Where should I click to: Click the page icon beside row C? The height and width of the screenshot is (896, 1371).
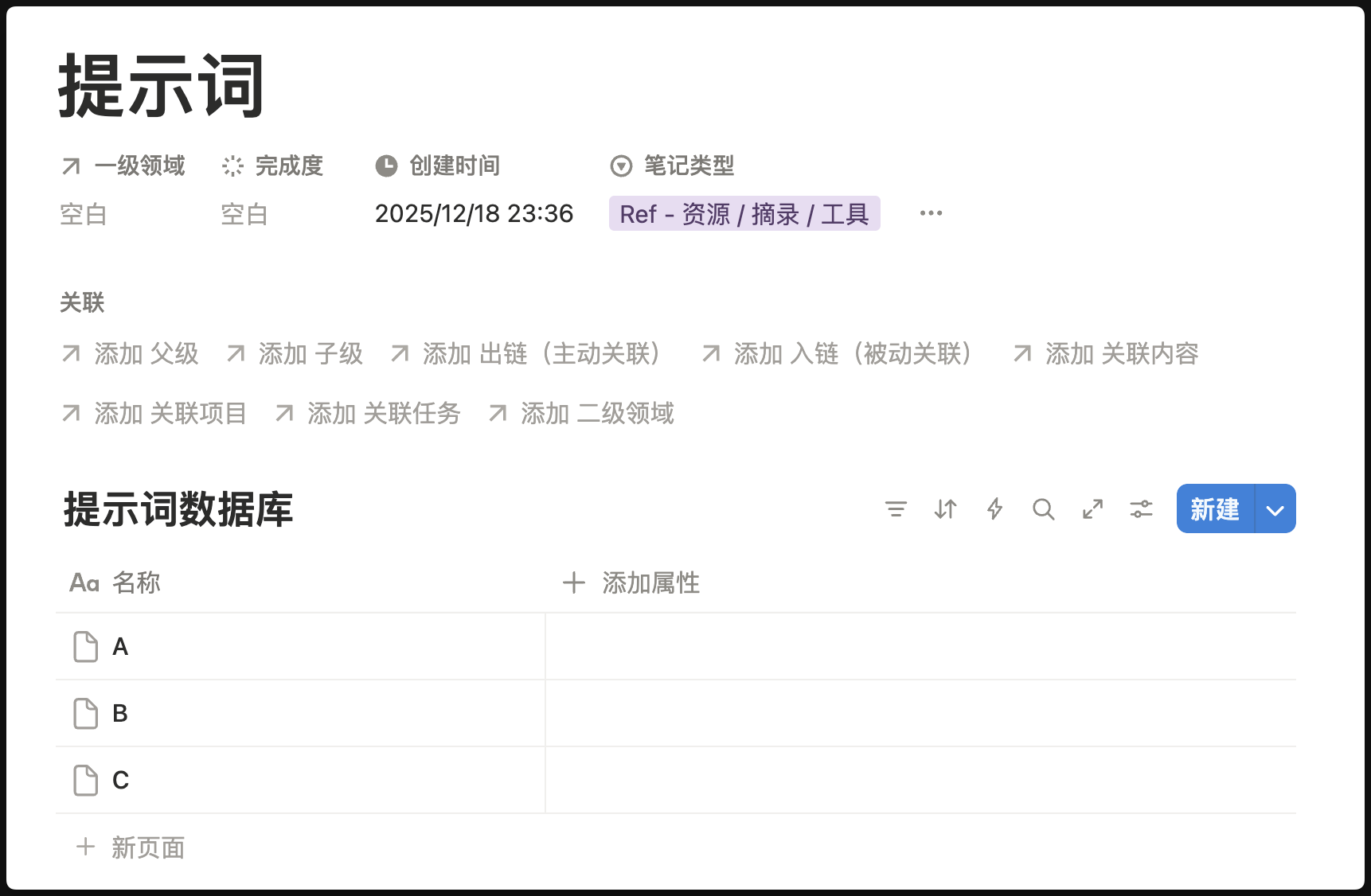85,781
